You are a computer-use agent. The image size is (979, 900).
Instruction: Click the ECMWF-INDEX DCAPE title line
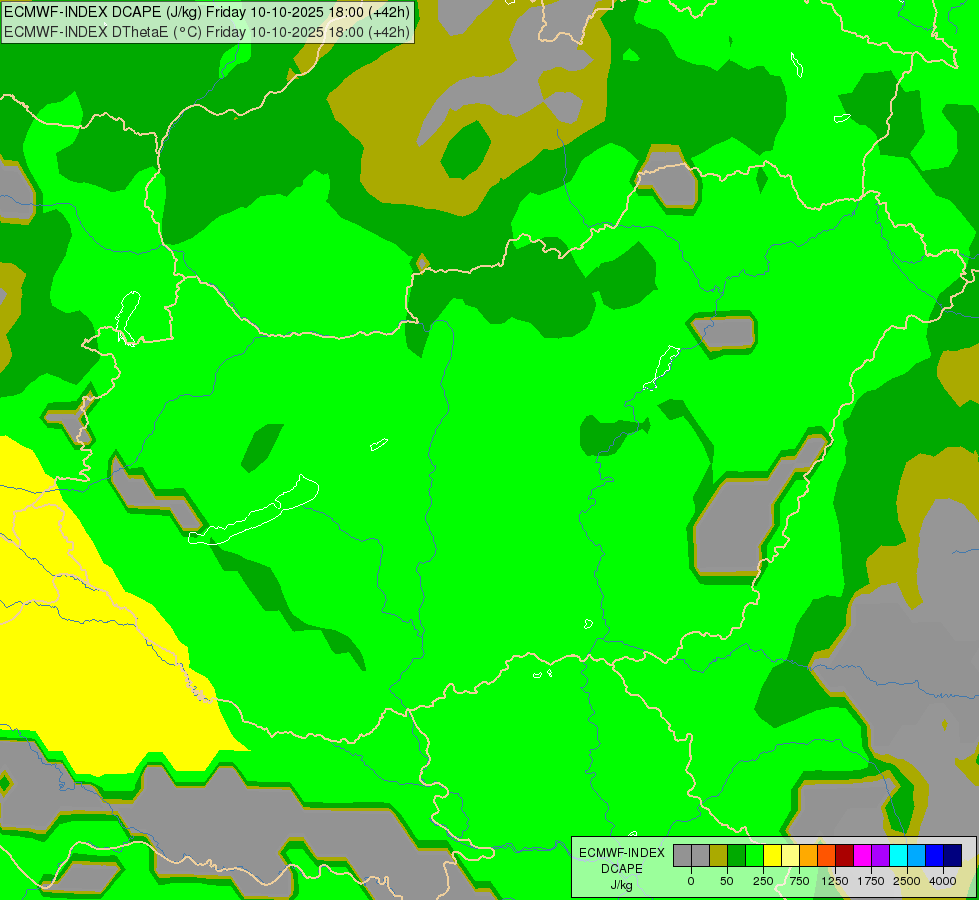pyautogui.click(x=207, y=12)
